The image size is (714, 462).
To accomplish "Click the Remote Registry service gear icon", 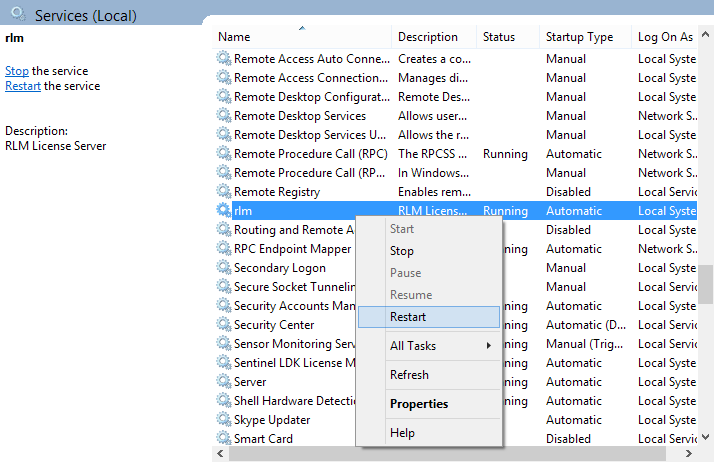I will 223,192.
